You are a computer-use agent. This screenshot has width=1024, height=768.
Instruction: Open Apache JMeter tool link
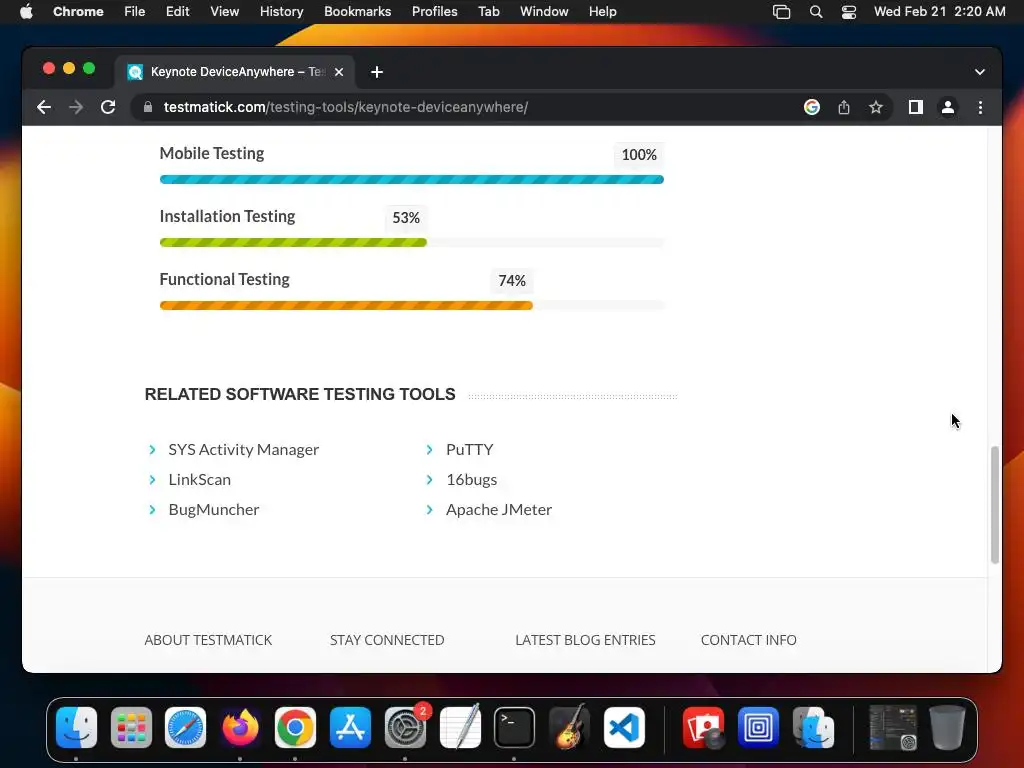coord(499,509)
